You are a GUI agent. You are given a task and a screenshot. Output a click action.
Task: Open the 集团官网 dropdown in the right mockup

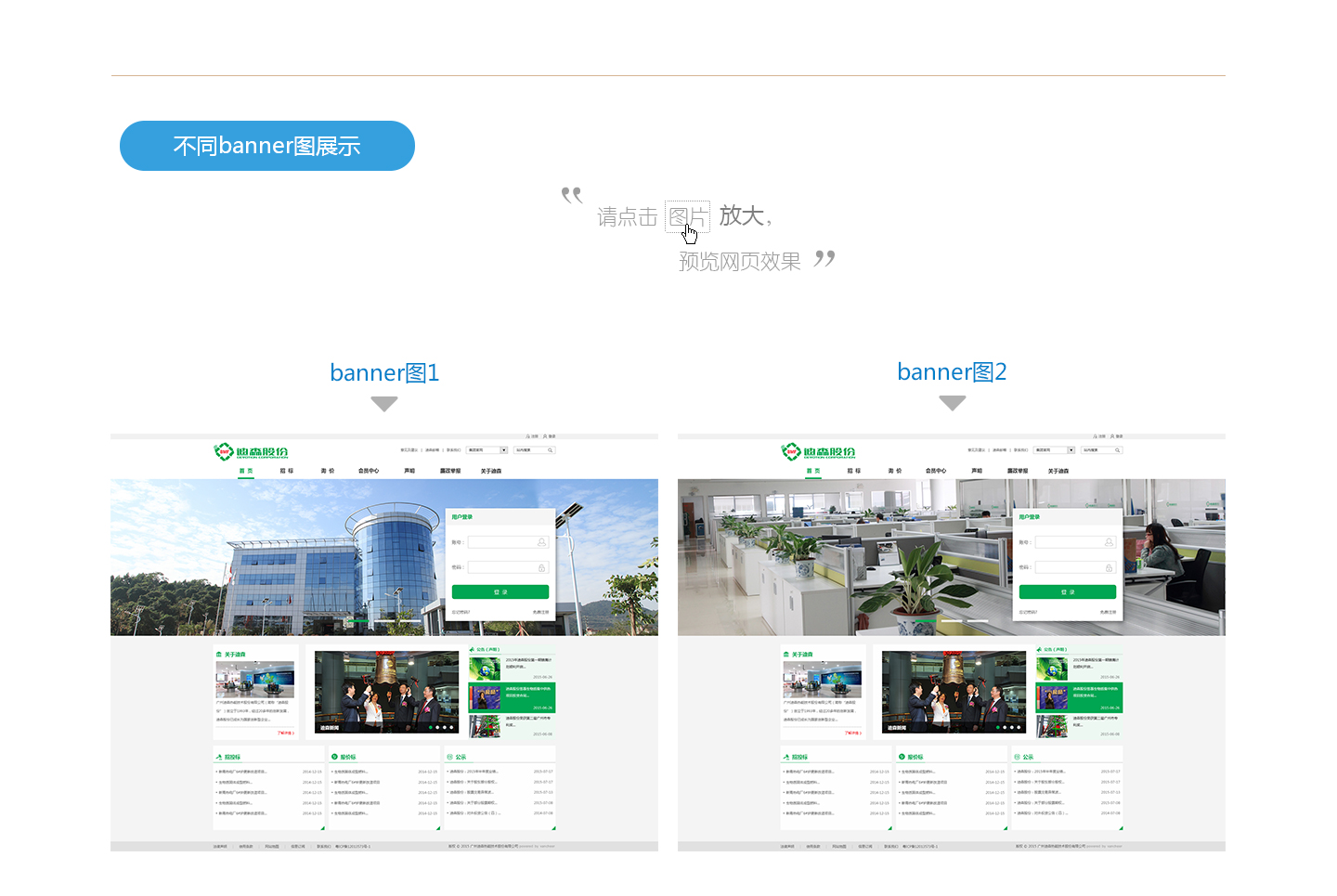pyautogui.click(x=1055, y=450)
